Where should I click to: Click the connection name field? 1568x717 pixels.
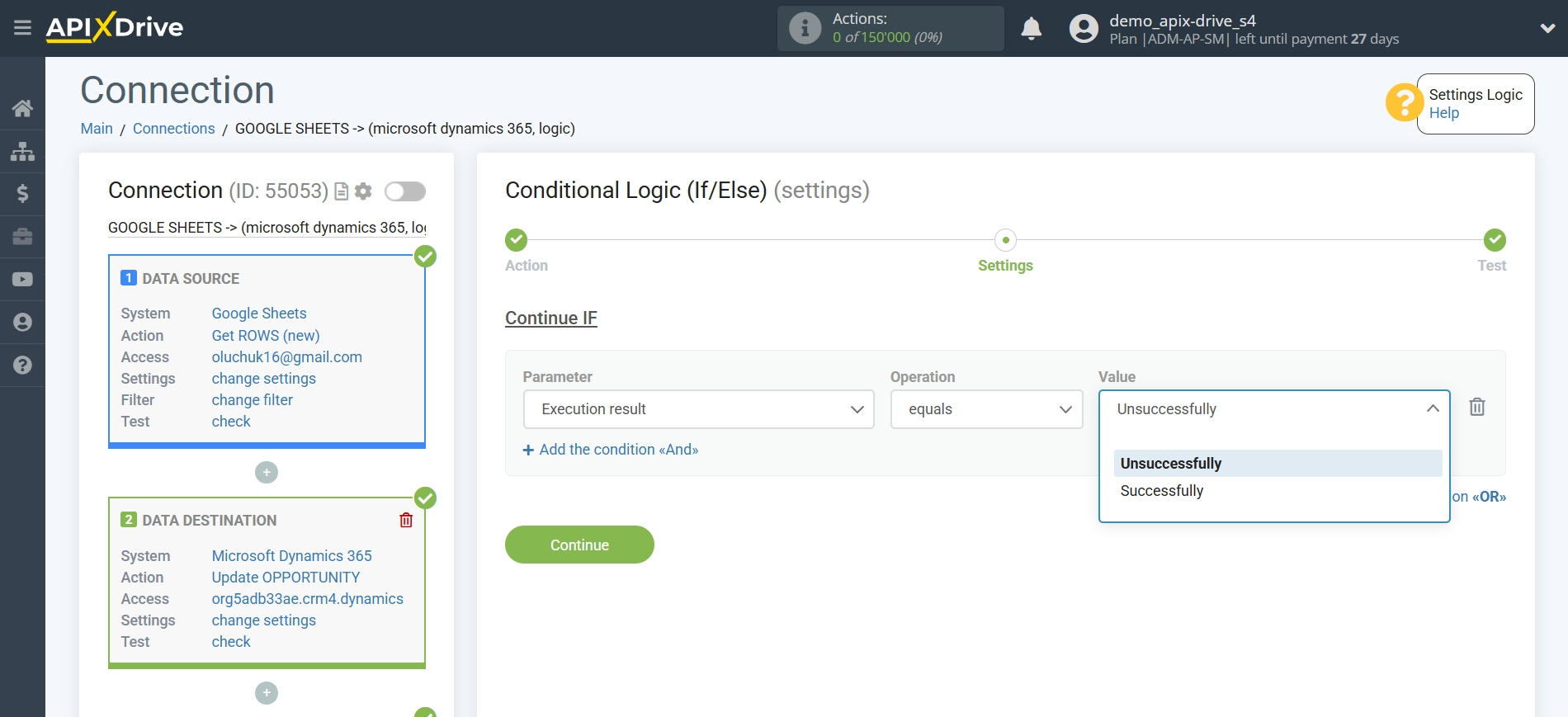tap(267, 228)
